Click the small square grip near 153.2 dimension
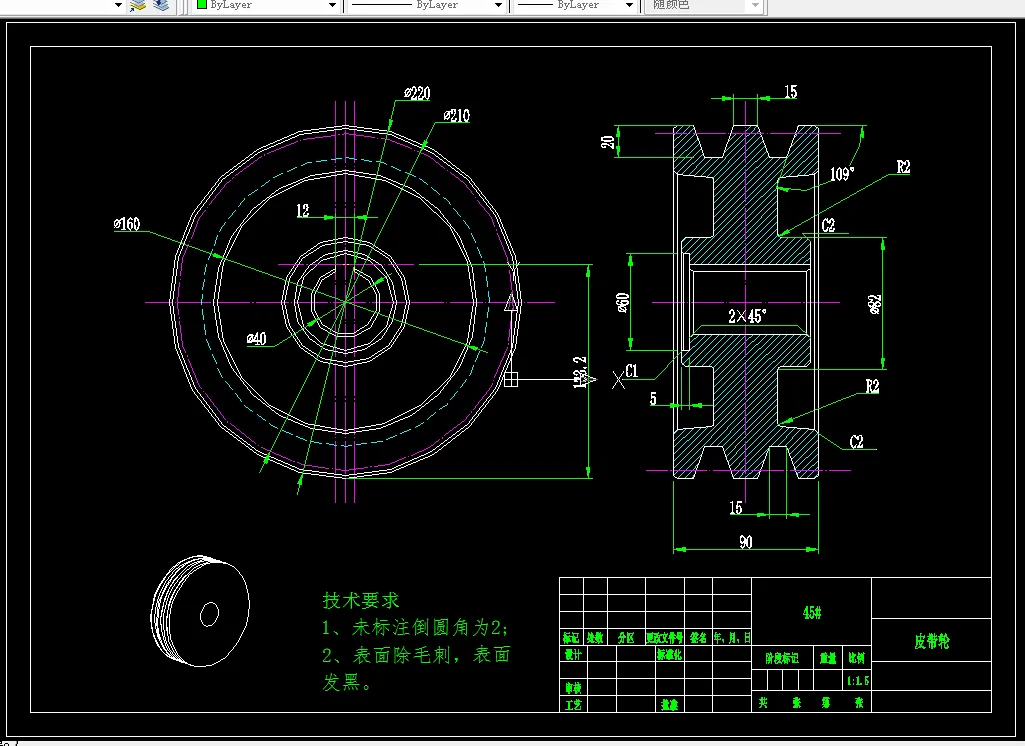This screenshot has width=1025, height=746. point(511,379)
